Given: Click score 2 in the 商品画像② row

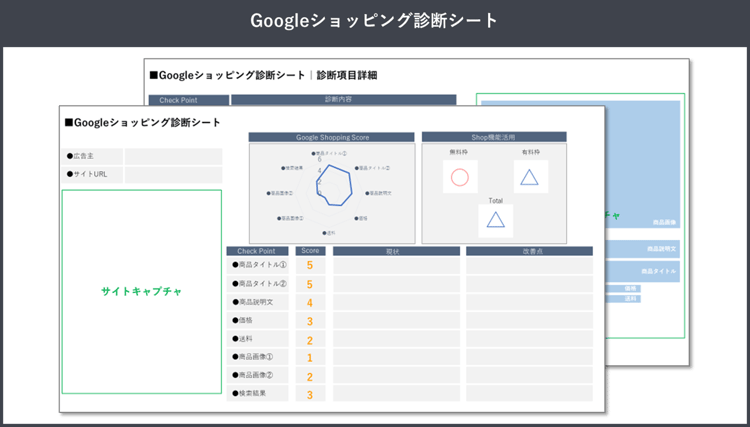Looking at the screenshot, I should pyautogui.click(x=310, y=376).
